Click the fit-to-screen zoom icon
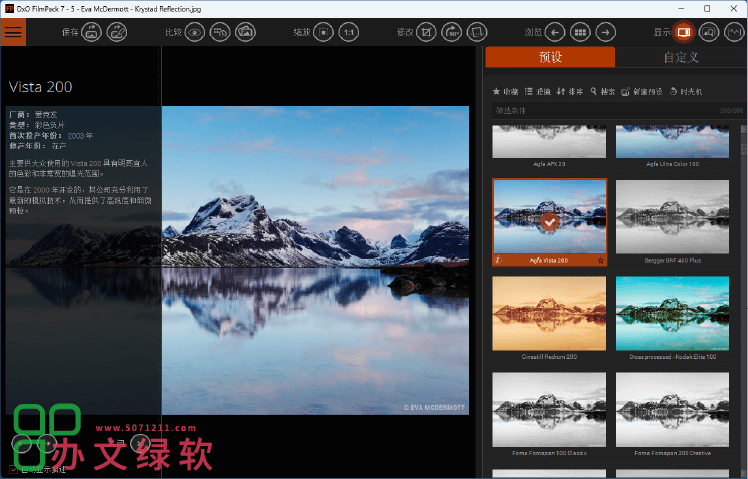 pyautogui.click(x=323, y=32)
